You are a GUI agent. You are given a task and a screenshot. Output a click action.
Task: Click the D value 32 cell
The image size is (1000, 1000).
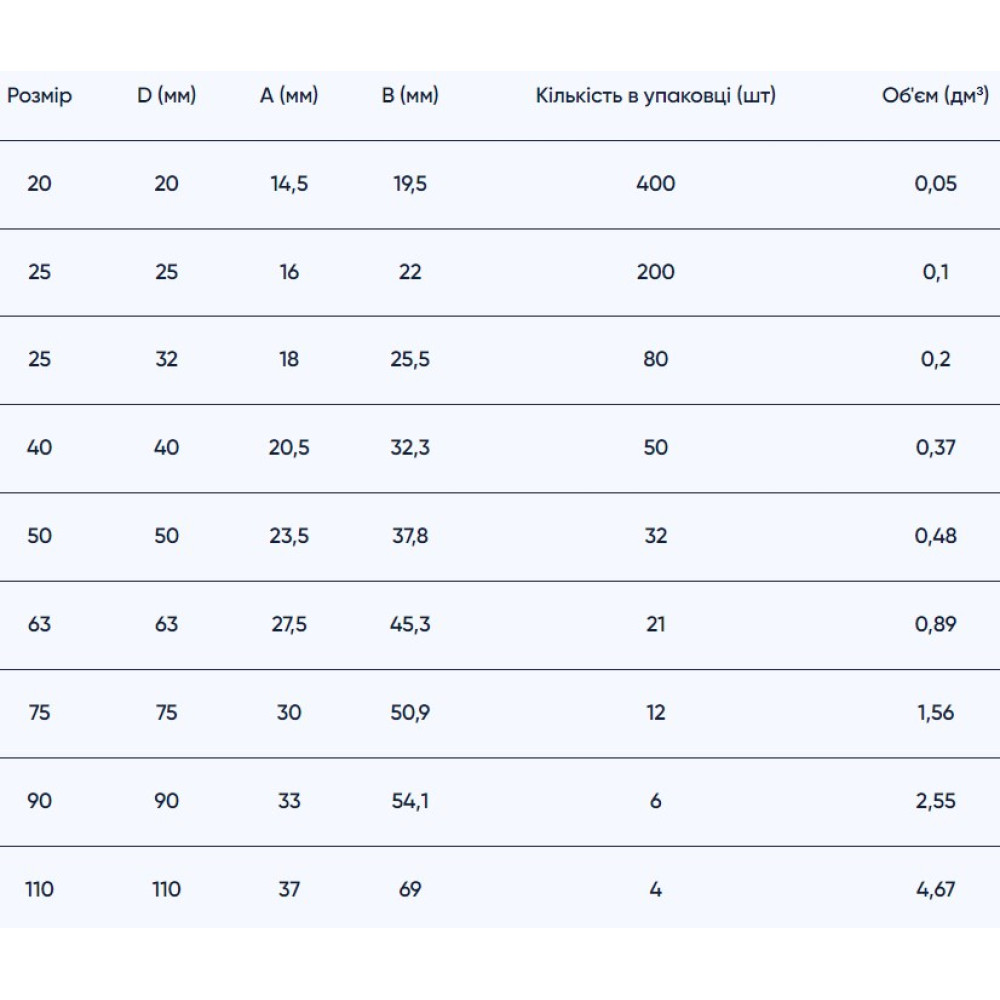[166, 359]
